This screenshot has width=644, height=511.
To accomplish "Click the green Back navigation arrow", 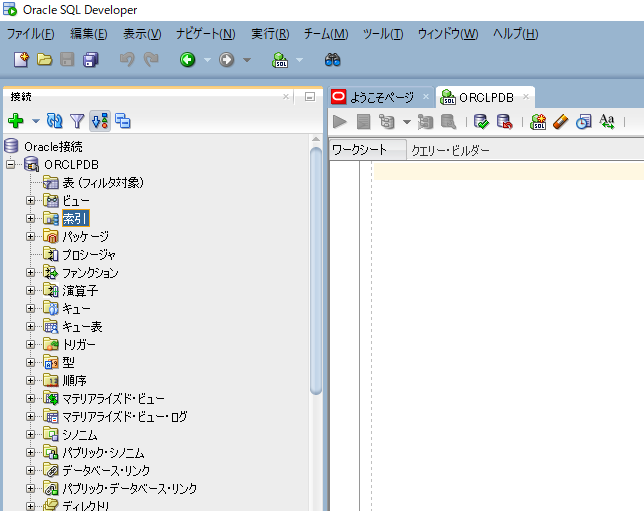I will pos(187,60).
